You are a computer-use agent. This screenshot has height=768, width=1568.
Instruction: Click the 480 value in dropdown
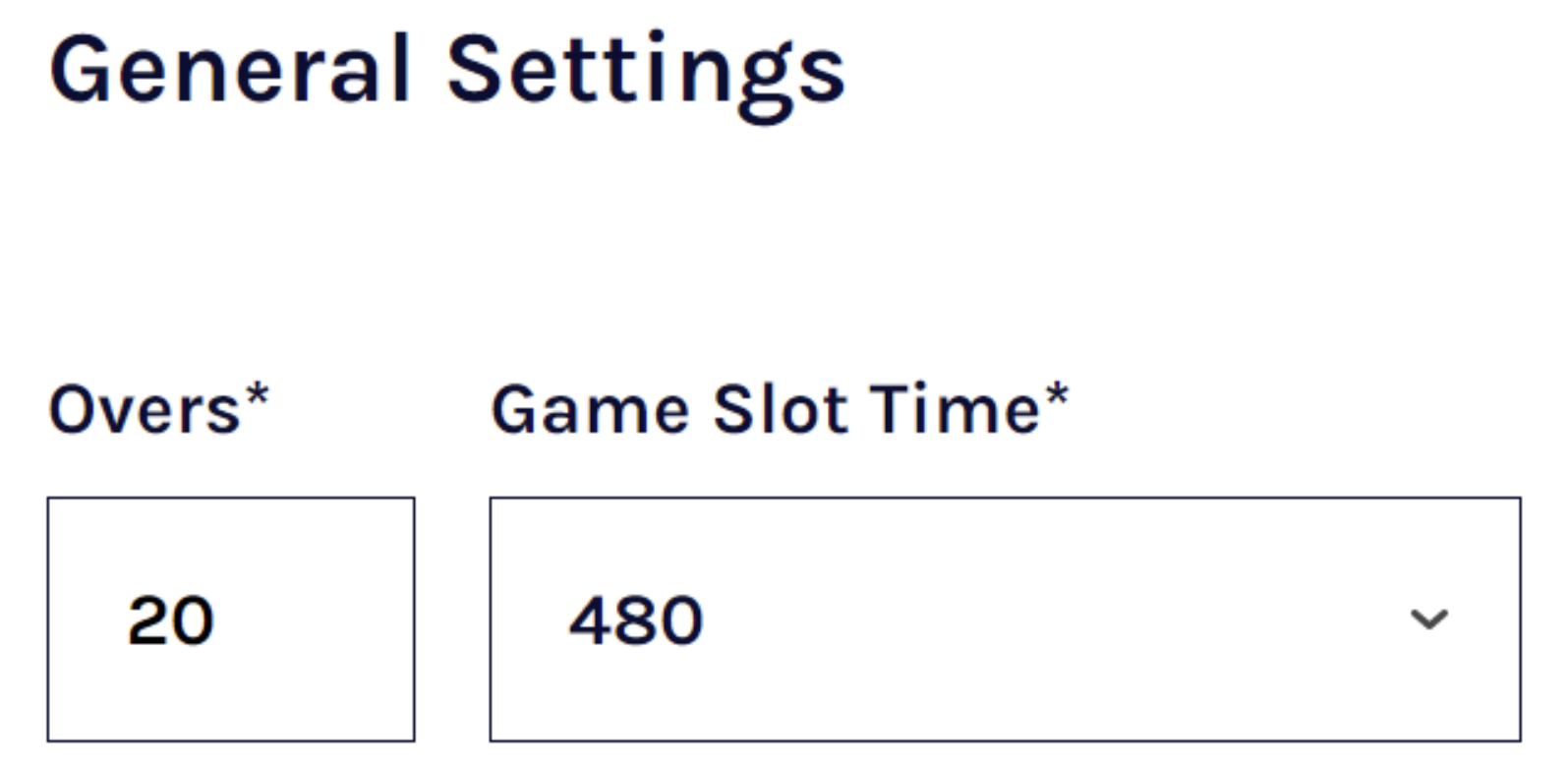636,620
